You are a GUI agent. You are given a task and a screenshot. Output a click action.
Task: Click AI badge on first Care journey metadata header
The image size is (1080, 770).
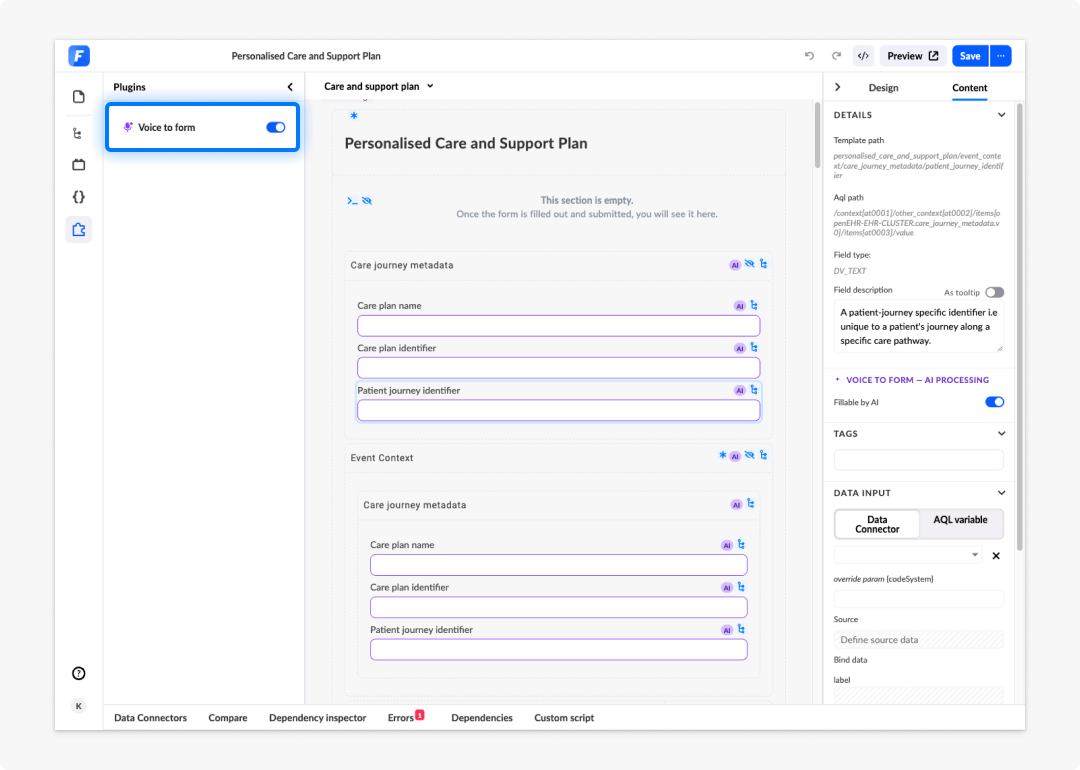coord(735,265)
